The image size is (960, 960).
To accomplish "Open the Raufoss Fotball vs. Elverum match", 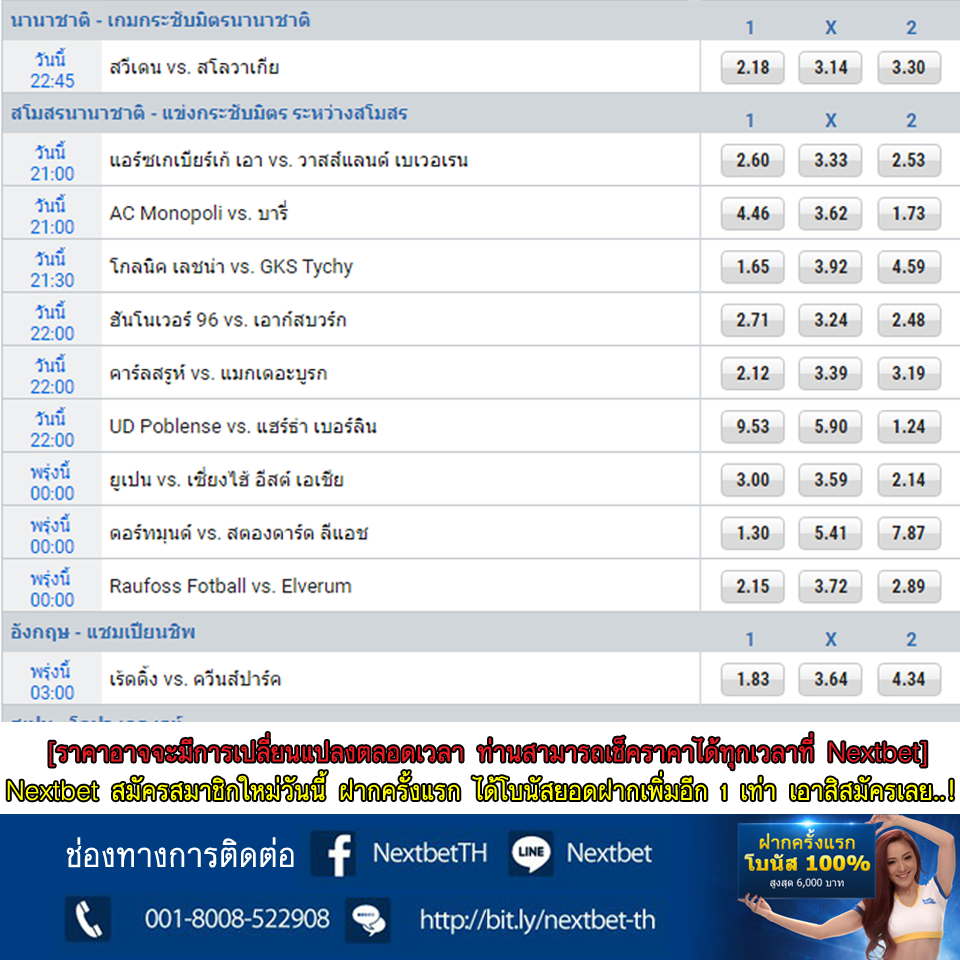I will pyautogui.click(x=230, y=587).
